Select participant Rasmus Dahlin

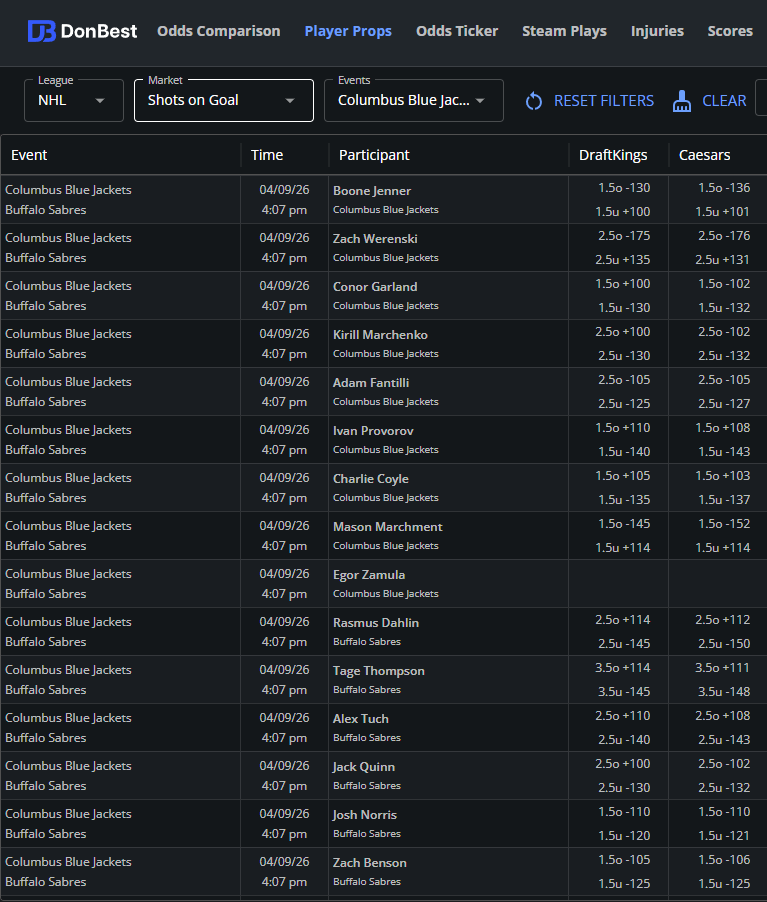click(376, 623)
